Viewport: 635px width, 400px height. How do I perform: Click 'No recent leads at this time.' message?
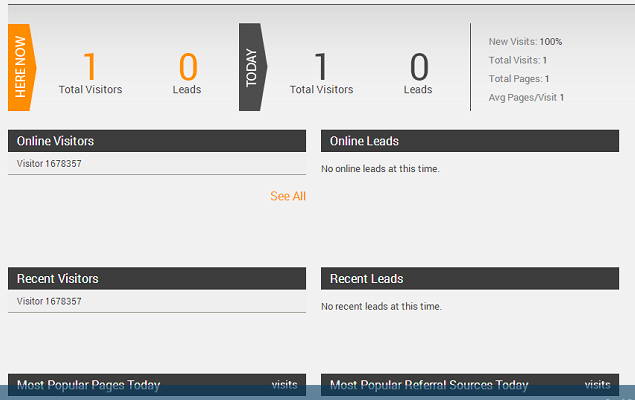(x=381, y=306)
